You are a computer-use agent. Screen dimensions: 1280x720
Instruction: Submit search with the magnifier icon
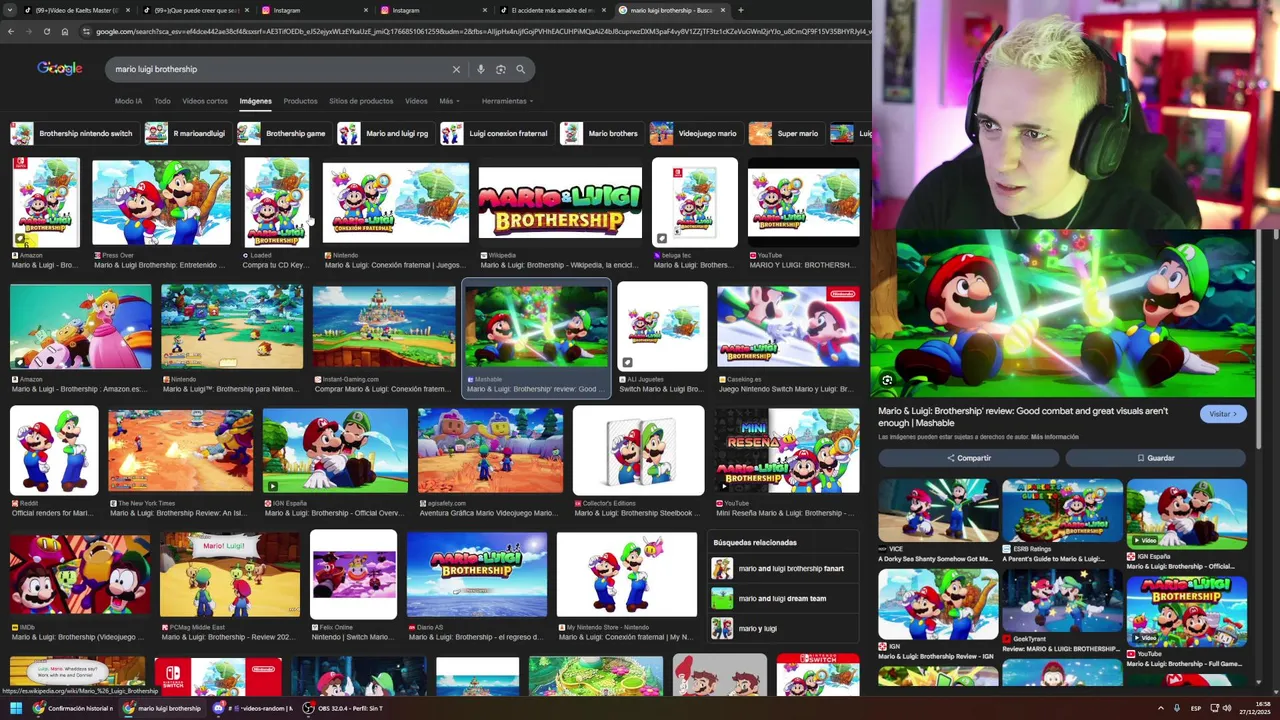(x=520, y=69)
